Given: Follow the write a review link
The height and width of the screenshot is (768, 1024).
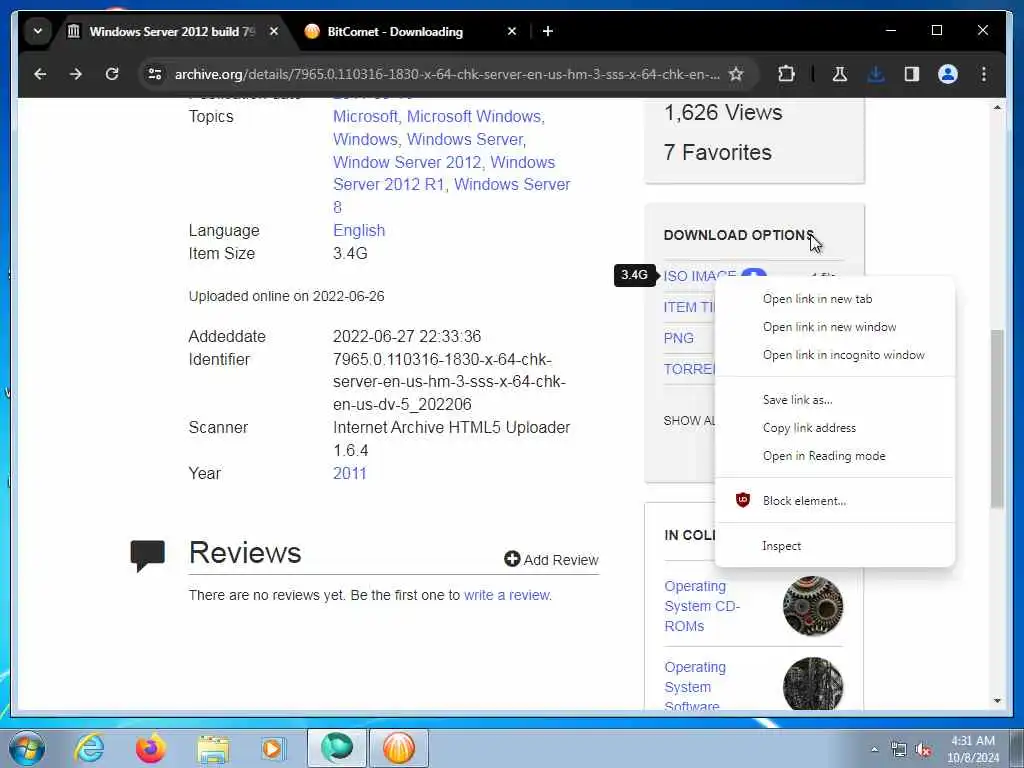Looking at the screenshot, I should tap(507, 596).
